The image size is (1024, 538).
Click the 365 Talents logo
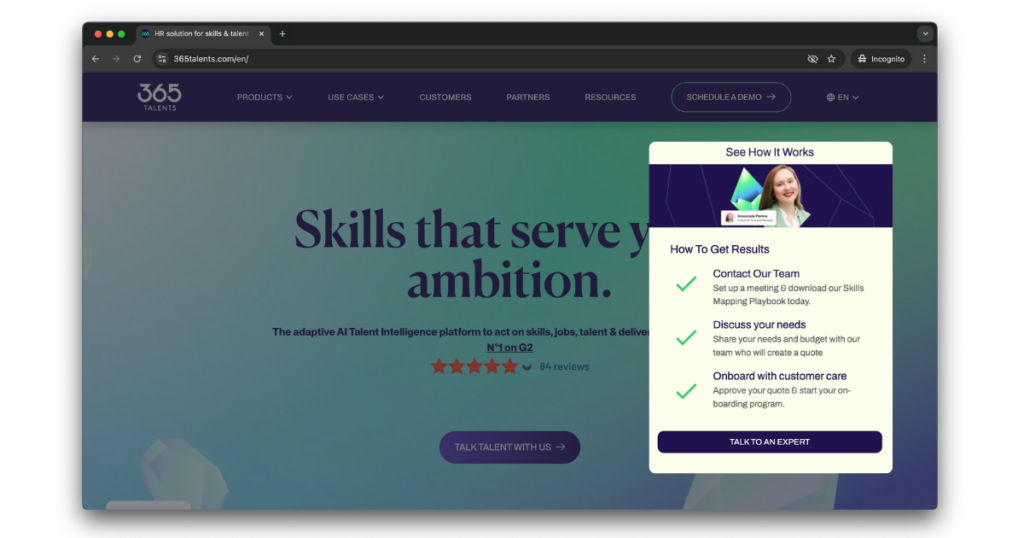coord(159,97)
